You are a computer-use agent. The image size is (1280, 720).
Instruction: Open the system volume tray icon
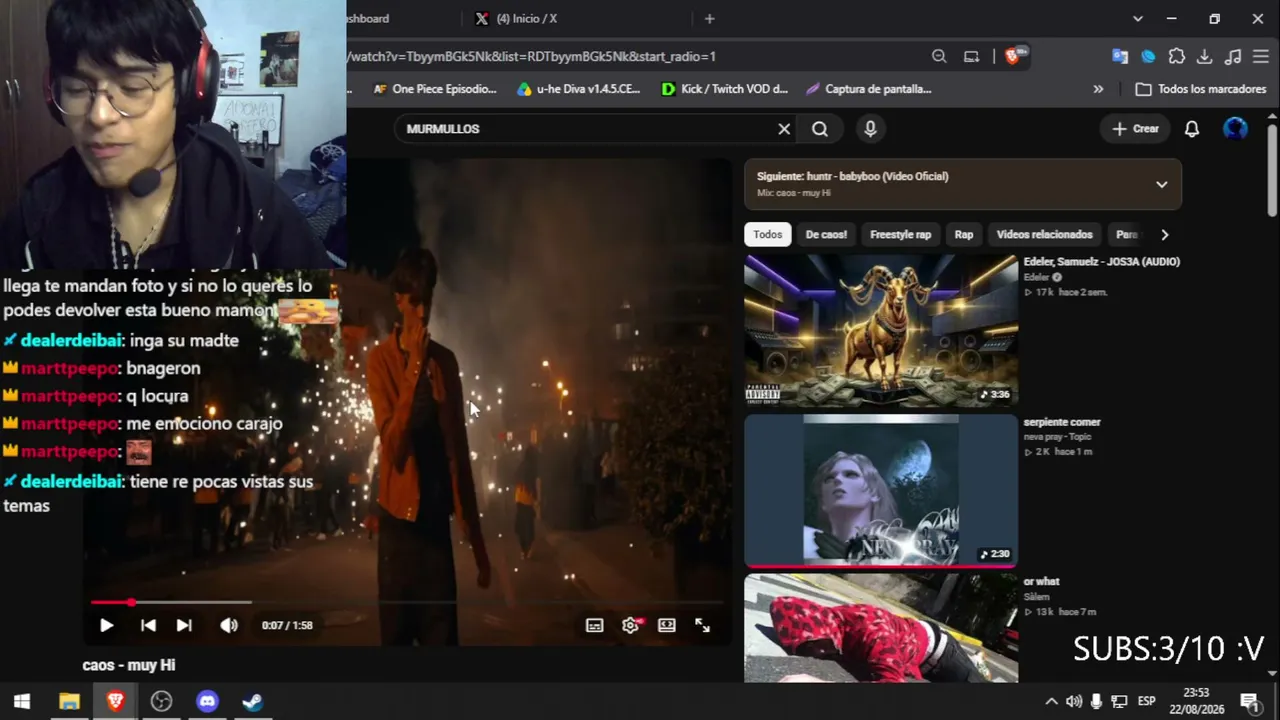(1073, 701)
